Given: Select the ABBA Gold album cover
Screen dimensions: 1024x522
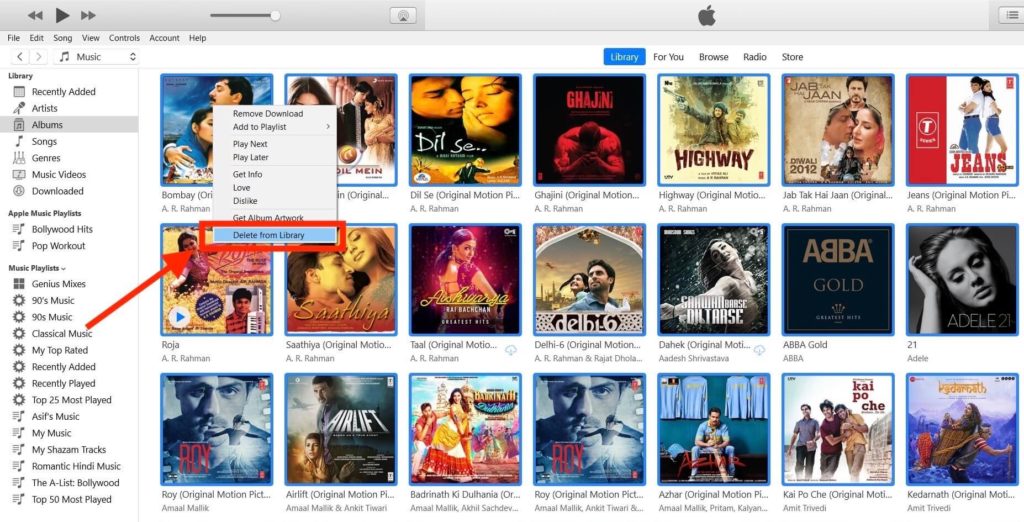Looking at the screenshot, I should [x=837, y=279].
